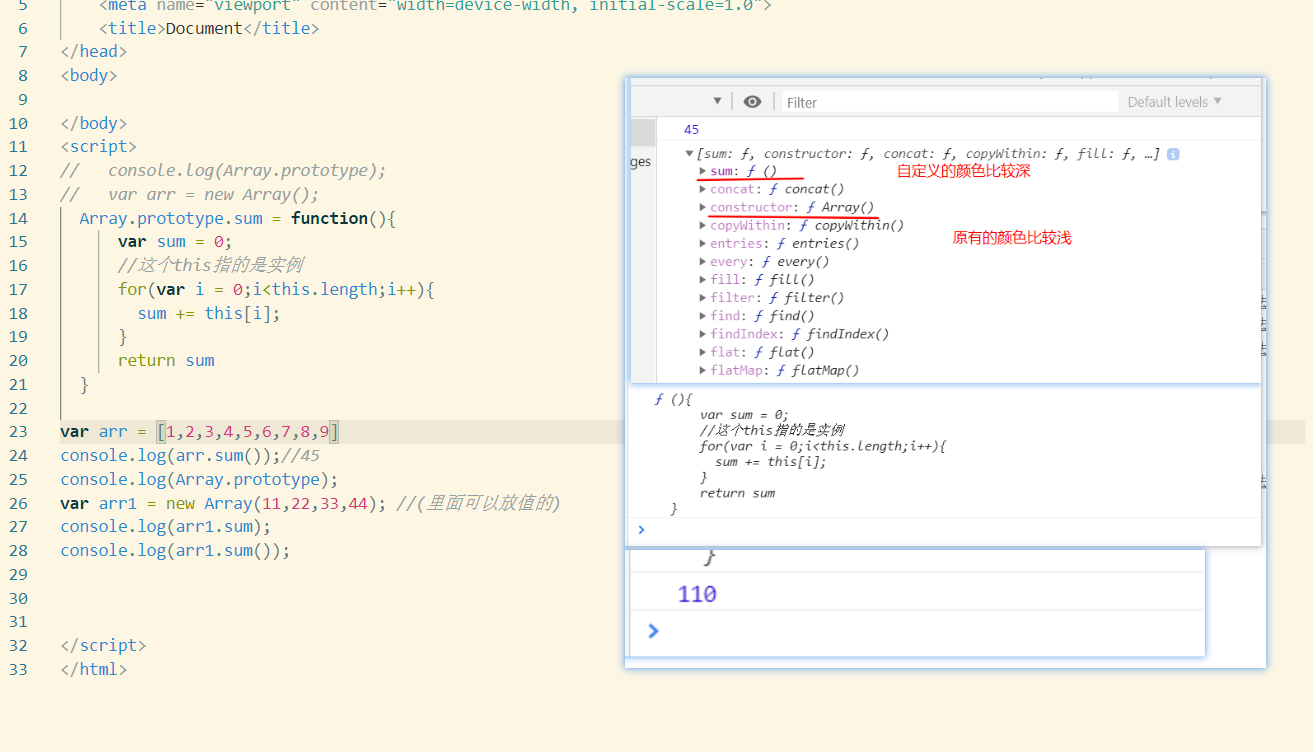
Task: Click the closing "</script>" tag in editor
Action: point(103,645)
